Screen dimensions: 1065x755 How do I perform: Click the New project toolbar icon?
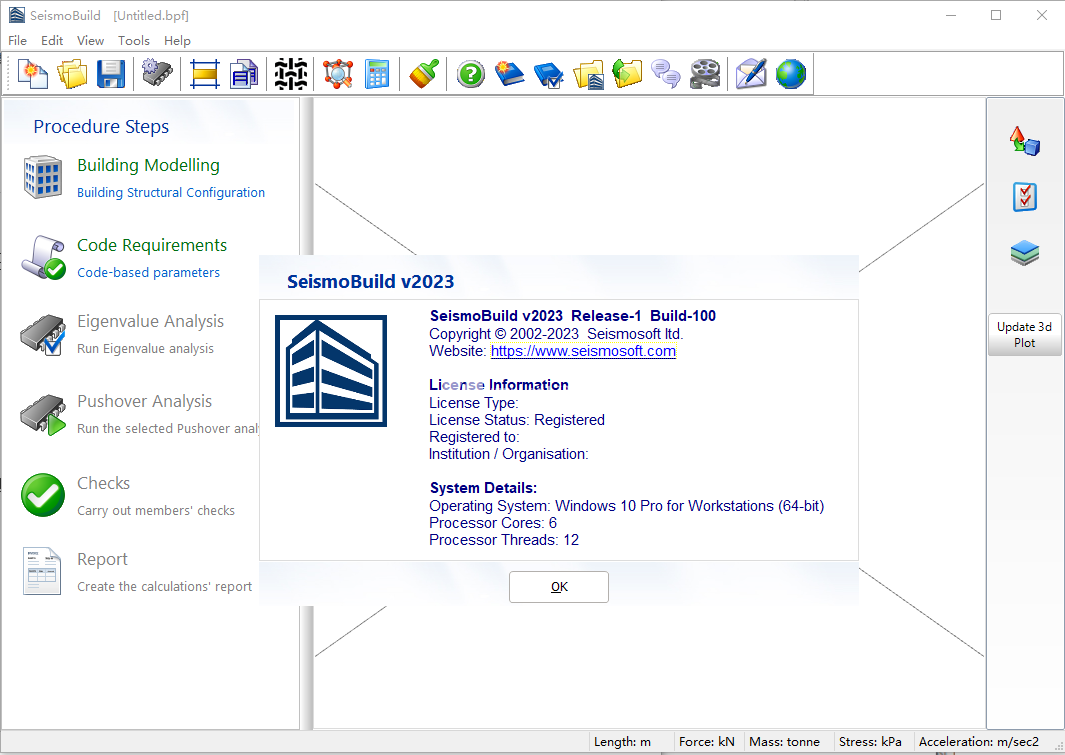(33, 74)
